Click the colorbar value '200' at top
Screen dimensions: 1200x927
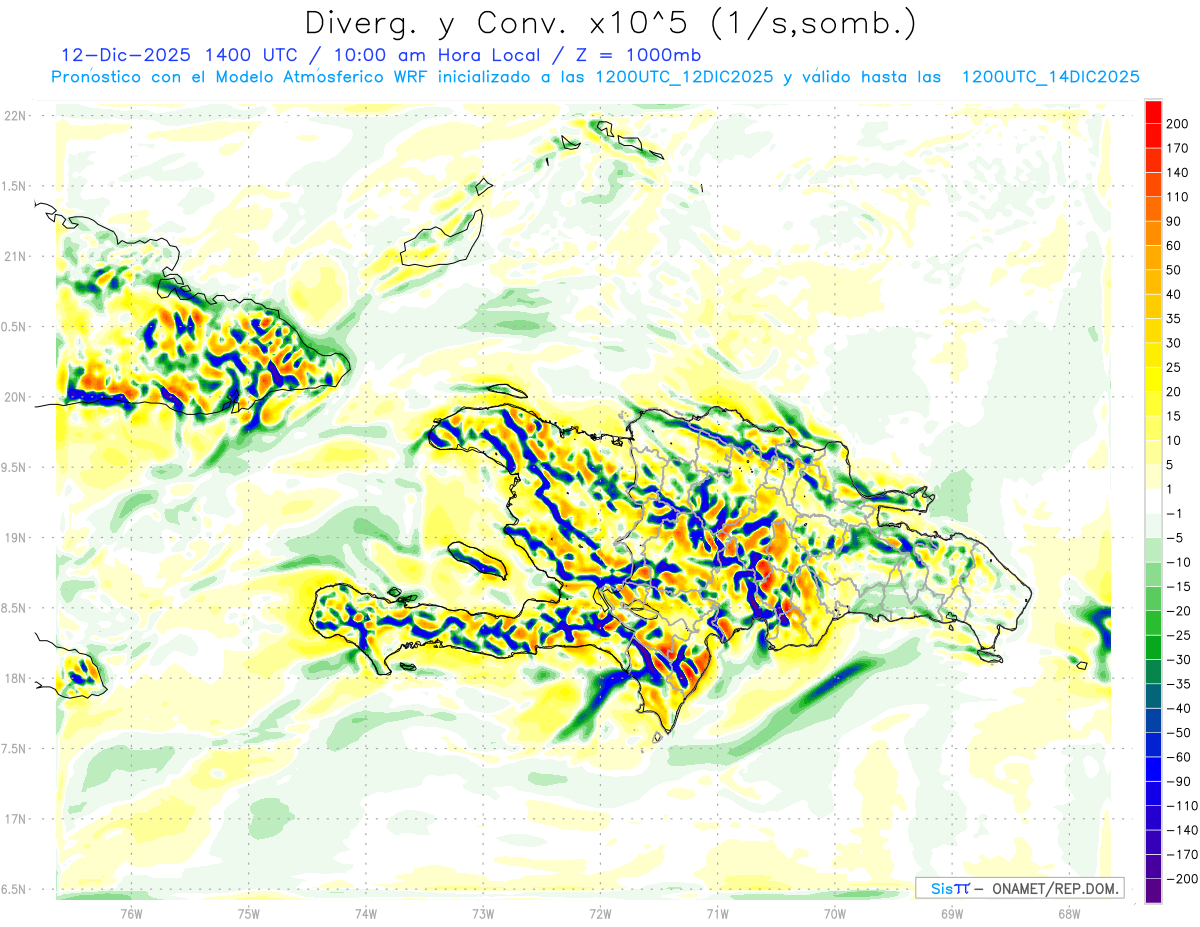(x=1177, y=124)
